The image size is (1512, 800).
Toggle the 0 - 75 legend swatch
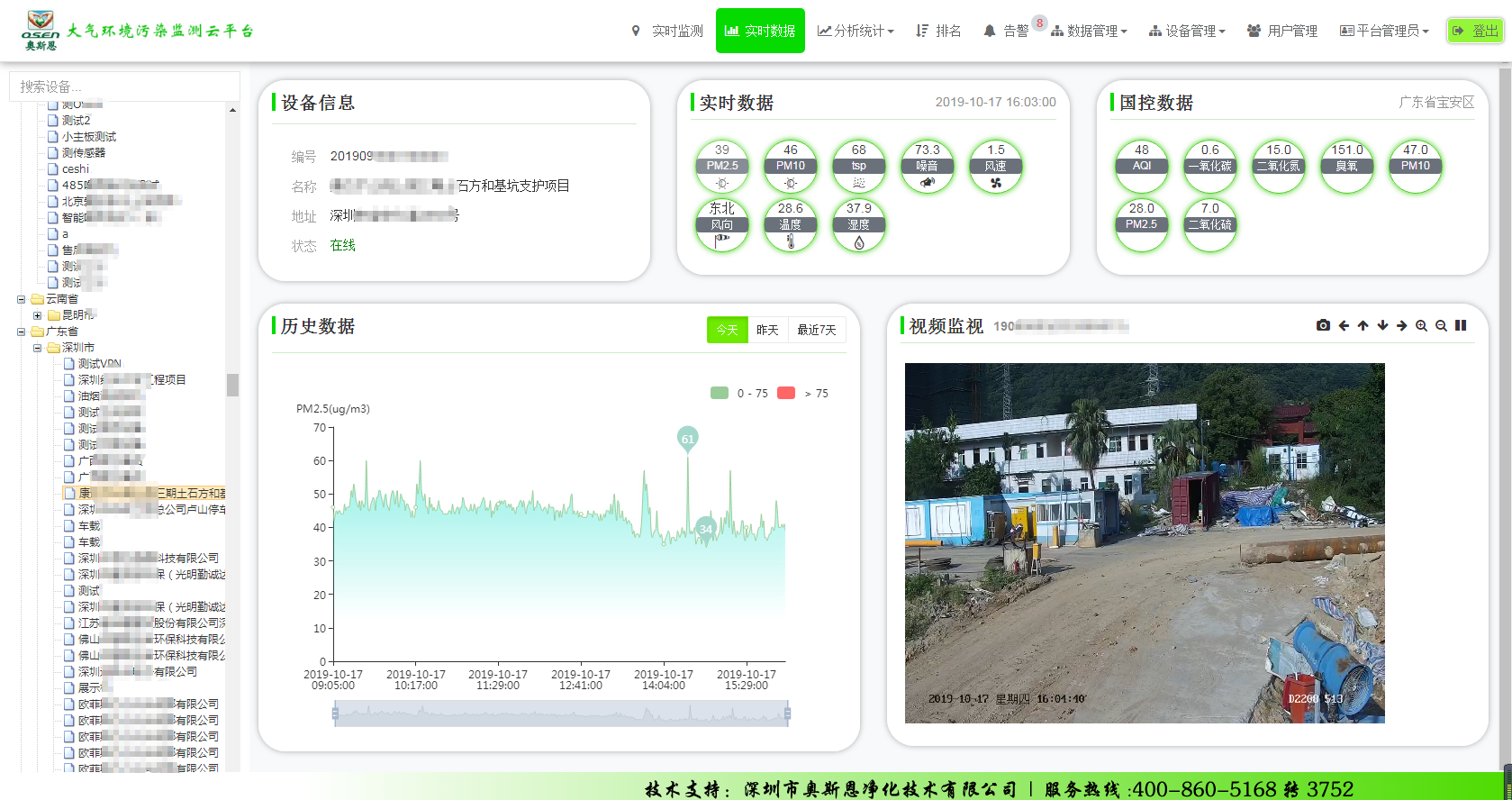(720, 393)
